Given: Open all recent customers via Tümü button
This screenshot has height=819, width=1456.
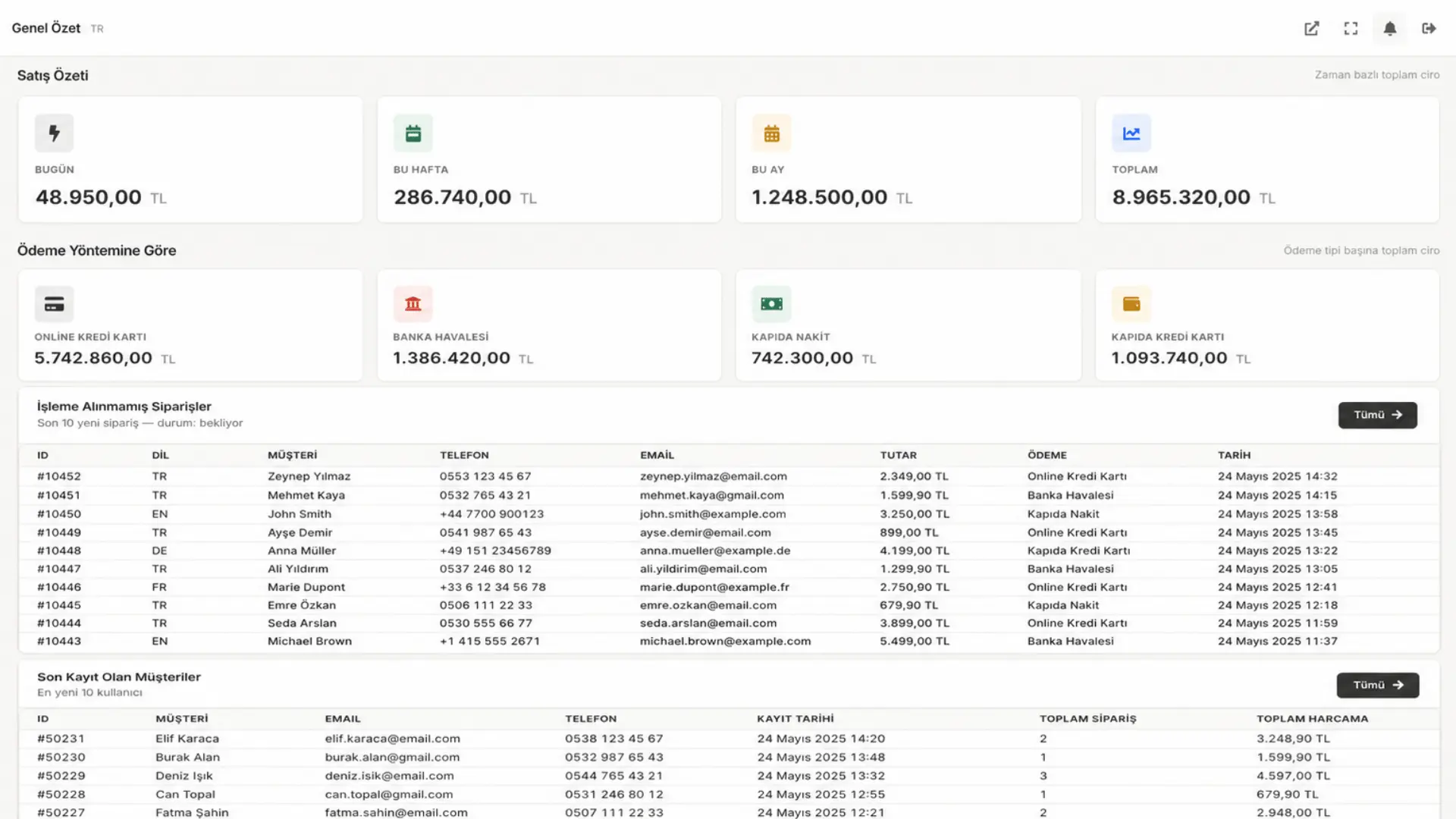Looking at the screenshot, I should [1377, 685].
